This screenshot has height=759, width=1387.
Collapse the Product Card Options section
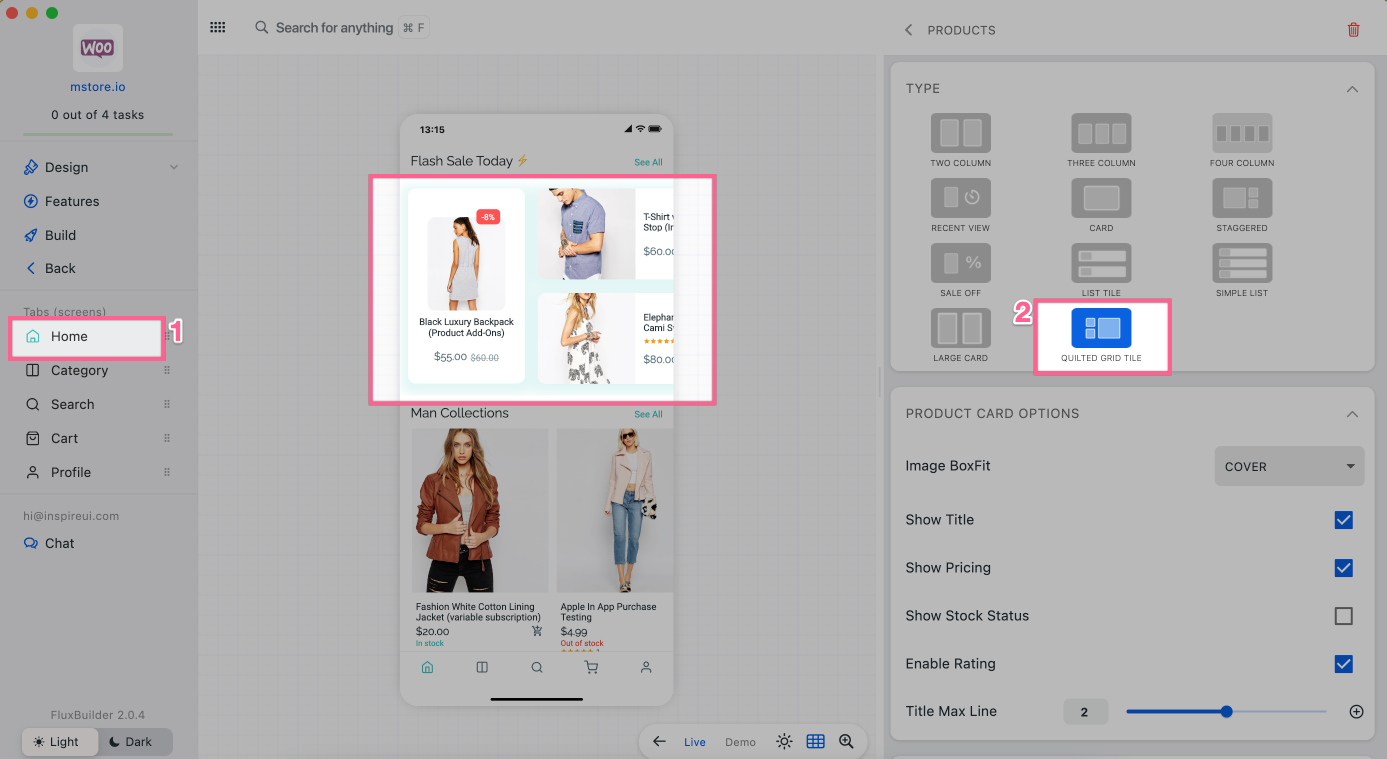click(1352, 414)
